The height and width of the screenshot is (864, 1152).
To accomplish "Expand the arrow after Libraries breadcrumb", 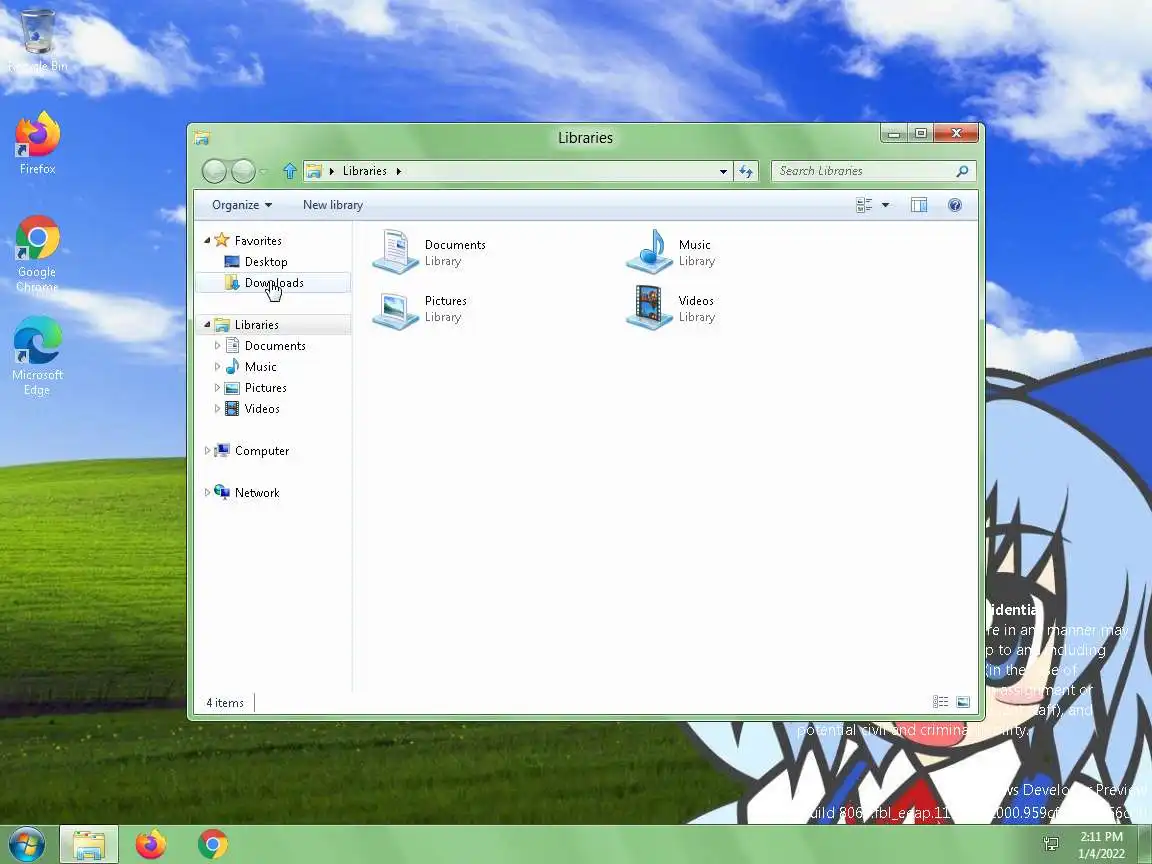I will click(x=399, y=171).
